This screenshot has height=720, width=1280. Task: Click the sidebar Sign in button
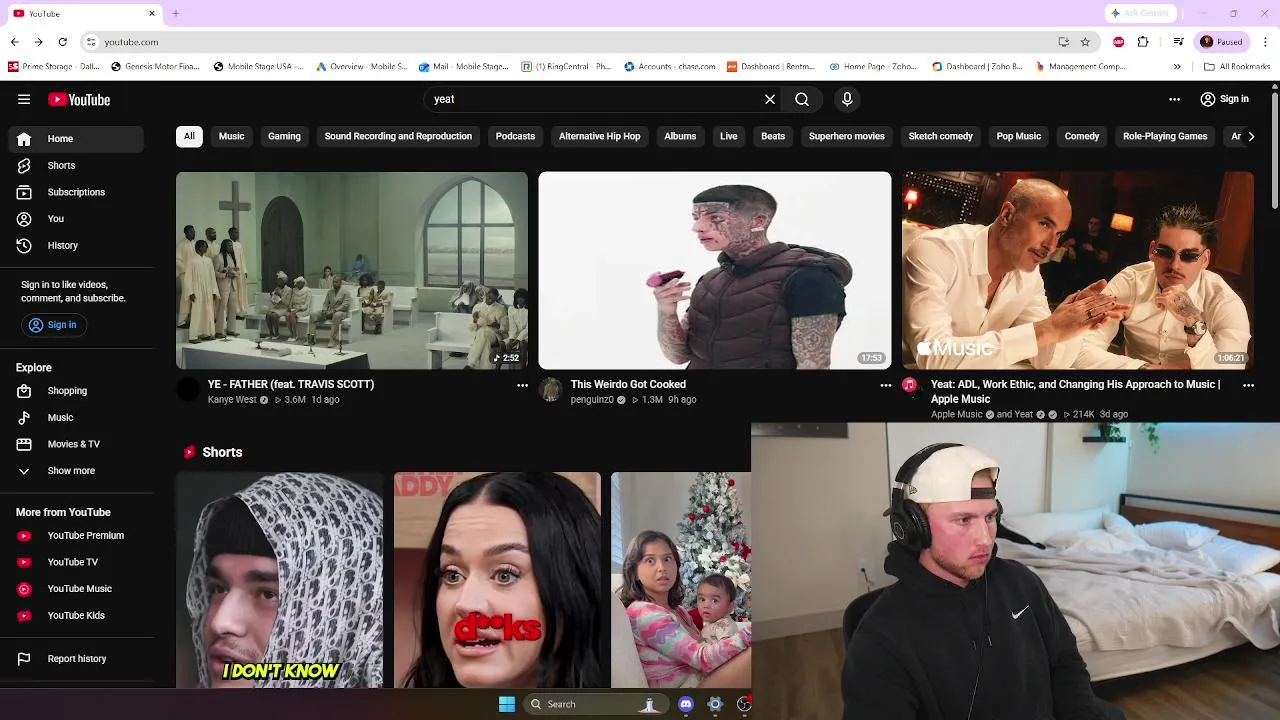click(x=54, y=325)
